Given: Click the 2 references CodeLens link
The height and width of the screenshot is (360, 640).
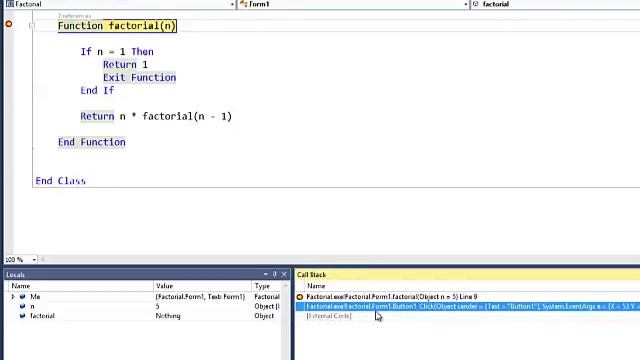Looking at the screenshot, I should (75, 16).
